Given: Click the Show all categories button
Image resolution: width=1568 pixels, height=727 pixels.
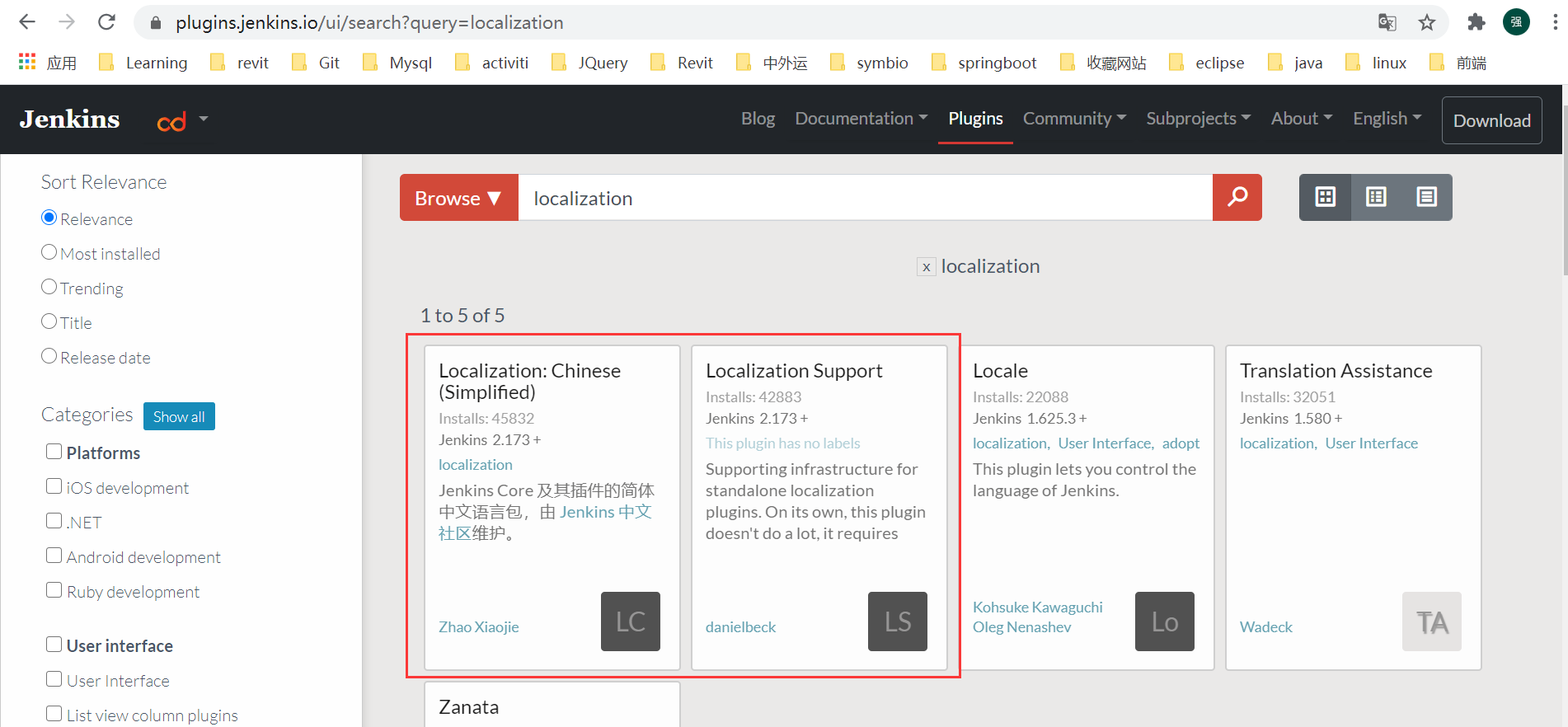Looking at the screenshot, I should [x=179, y=416].
